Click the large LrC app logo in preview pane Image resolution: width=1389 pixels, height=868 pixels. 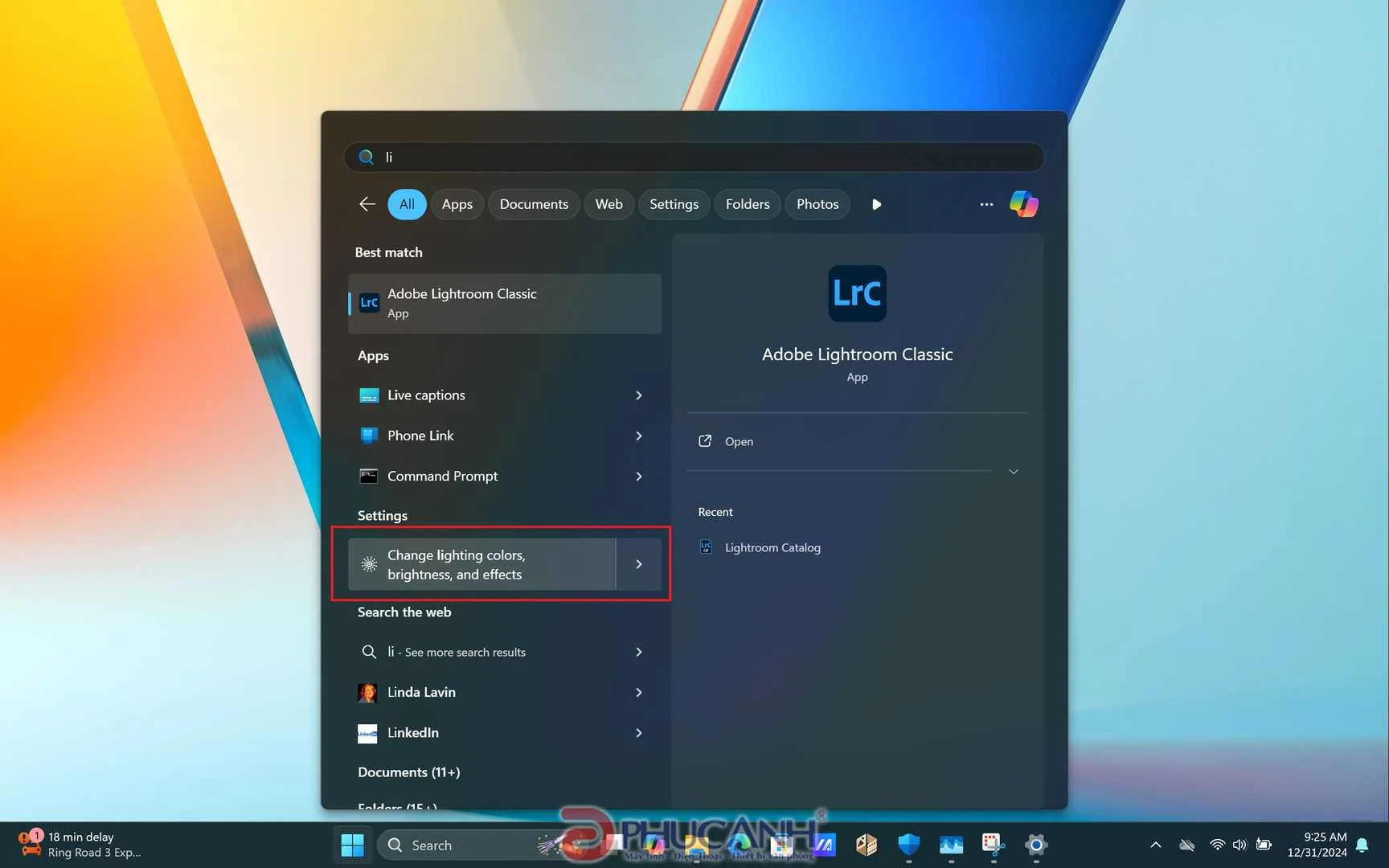pos(857,293)
